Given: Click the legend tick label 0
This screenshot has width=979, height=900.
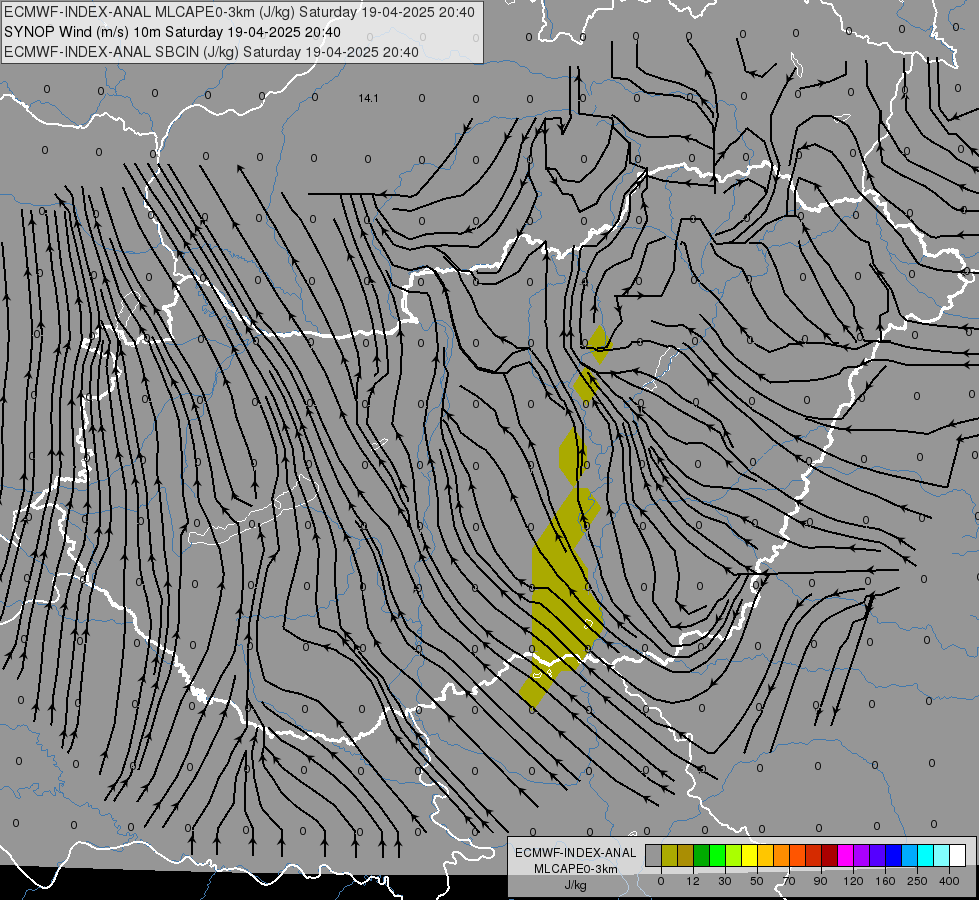Looking at the screenshot, I should (x=661, y=881).
